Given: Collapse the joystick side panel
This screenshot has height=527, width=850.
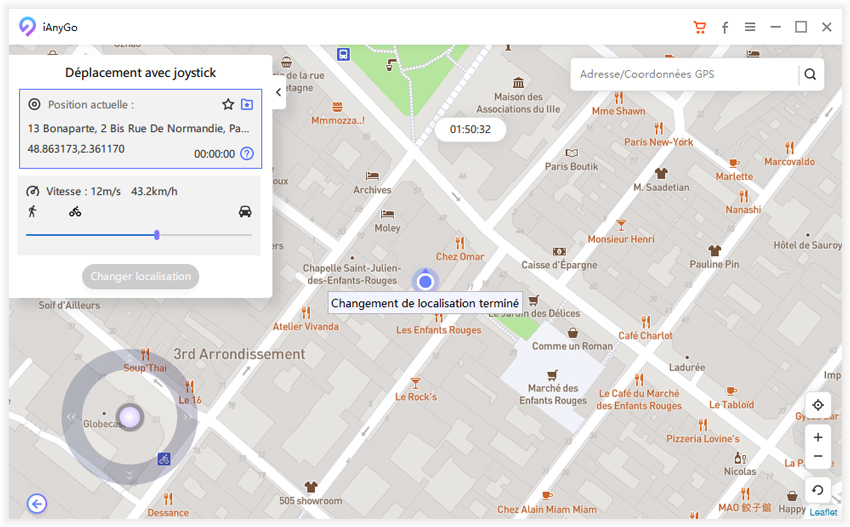Looking at the screenshot, I should click(278, 92).
